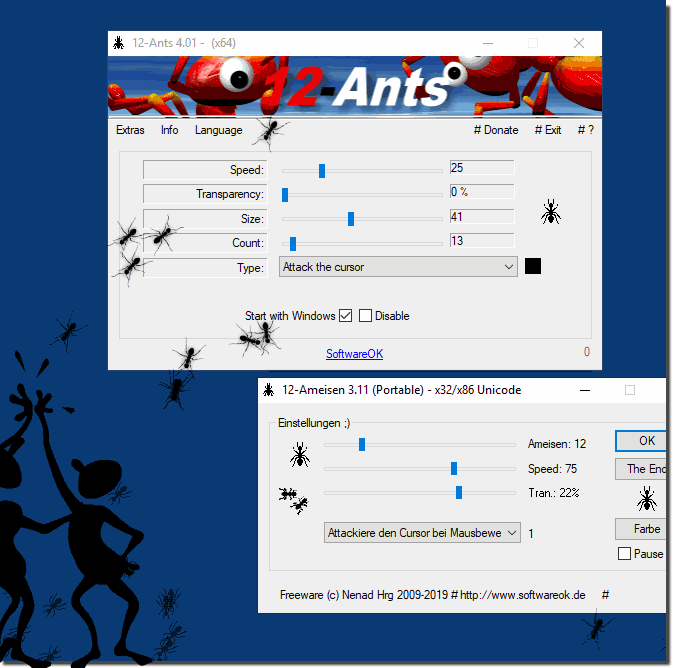
Task: Click the Freeware softwareok.de footer text
Action: point(432,595)
